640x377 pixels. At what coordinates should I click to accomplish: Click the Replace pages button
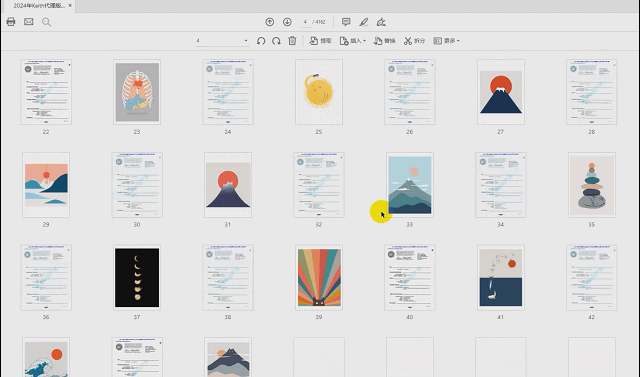coord(384,41)
